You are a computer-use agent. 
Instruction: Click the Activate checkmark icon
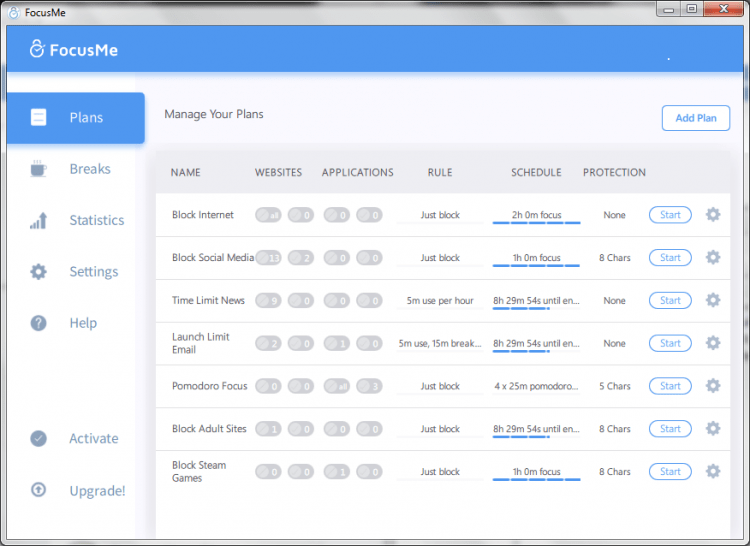pyautogui.click(x=38, y=438)
